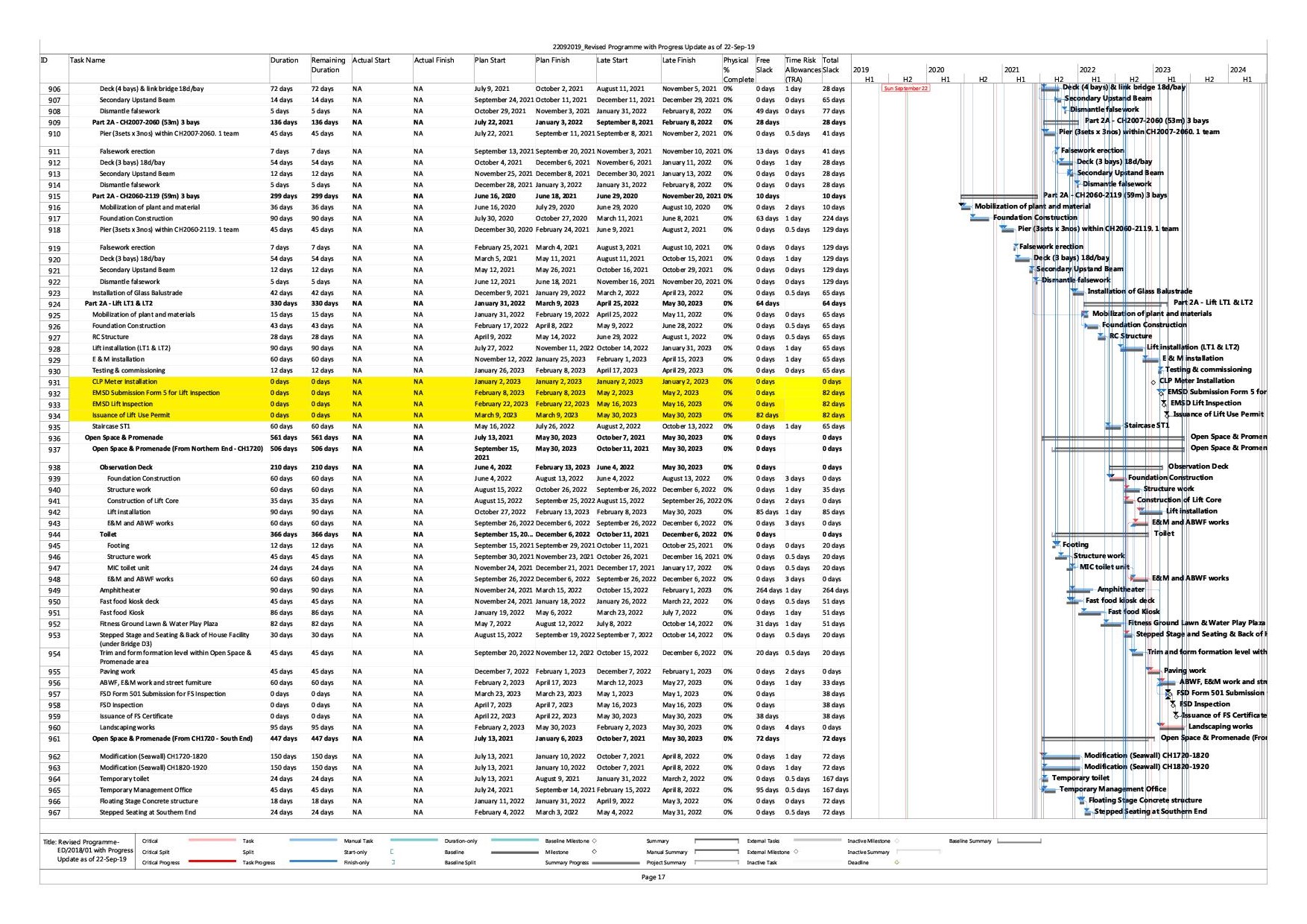Click 'Modification (Seawall) CH1720-1820' task name cell
Viewport: 1307px width, 924px height.
(x=154, y=757)
